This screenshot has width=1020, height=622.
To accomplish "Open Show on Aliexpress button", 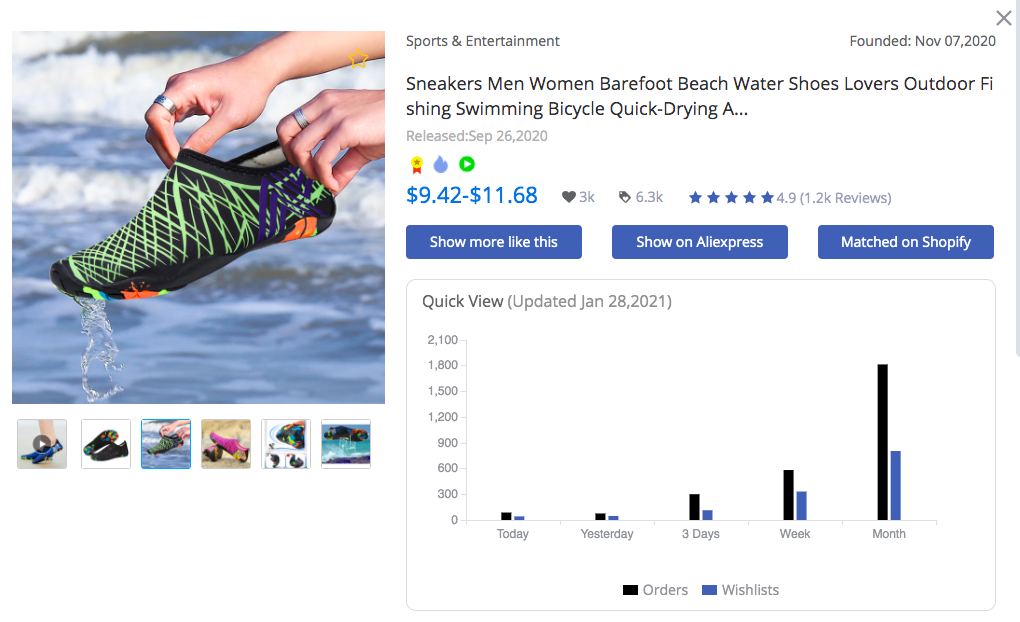I will pos(699,242).
